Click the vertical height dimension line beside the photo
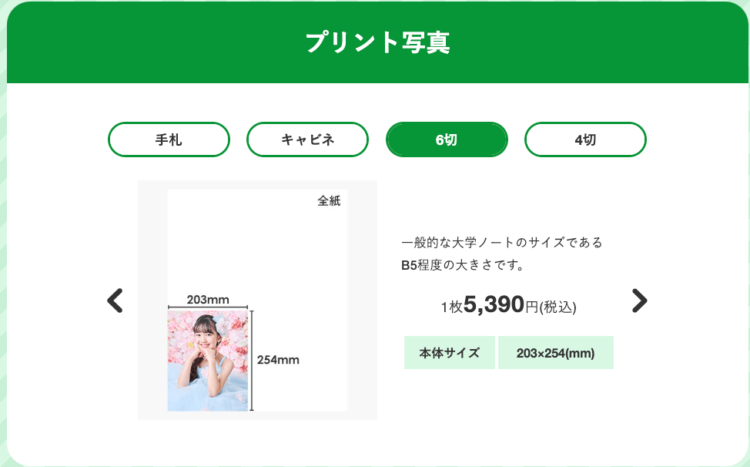750x467 pixels. pos(252,360)
